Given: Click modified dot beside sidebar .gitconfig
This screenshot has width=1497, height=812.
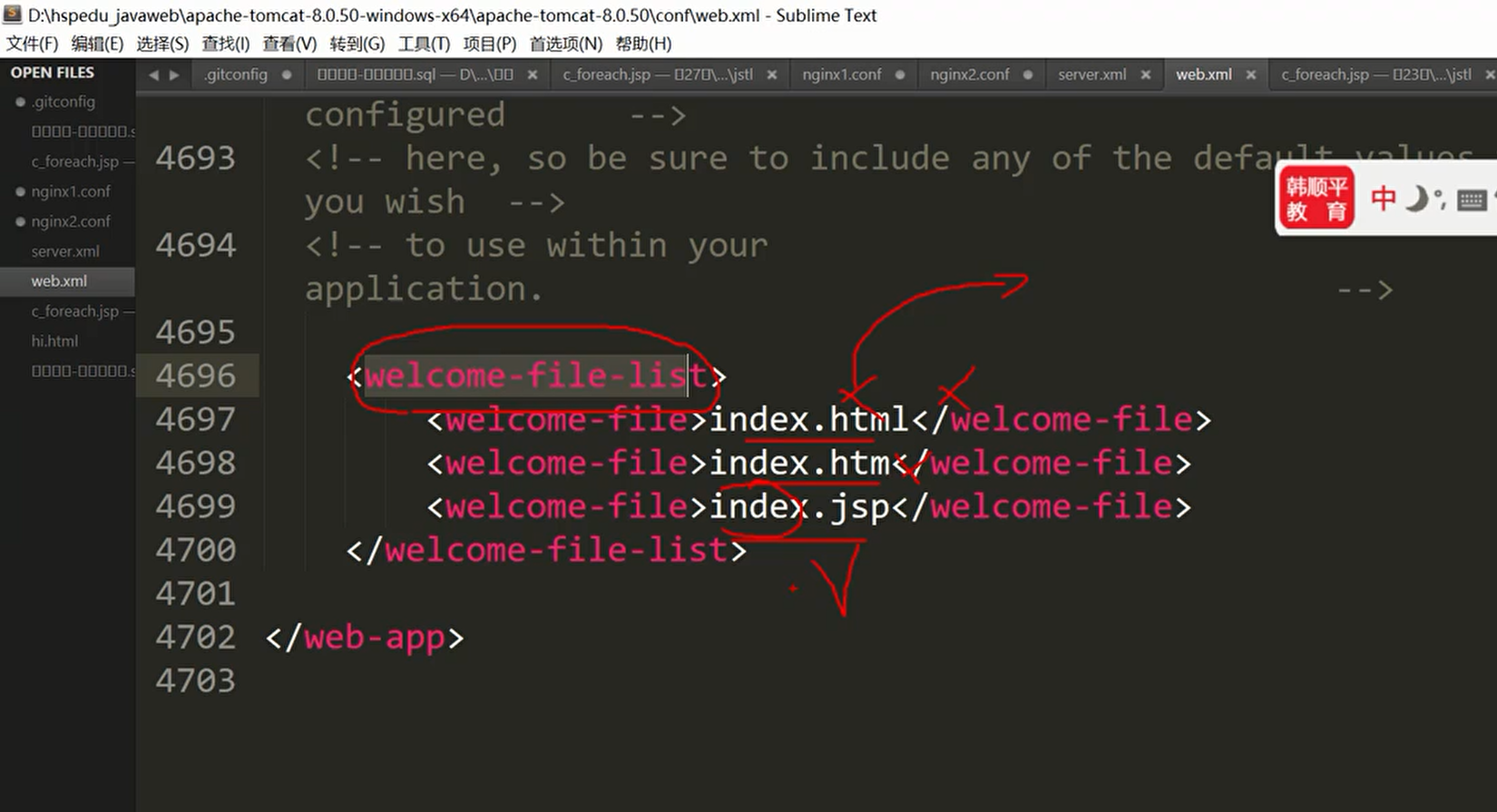Looking at the screenshot, I should click(20, 102).
